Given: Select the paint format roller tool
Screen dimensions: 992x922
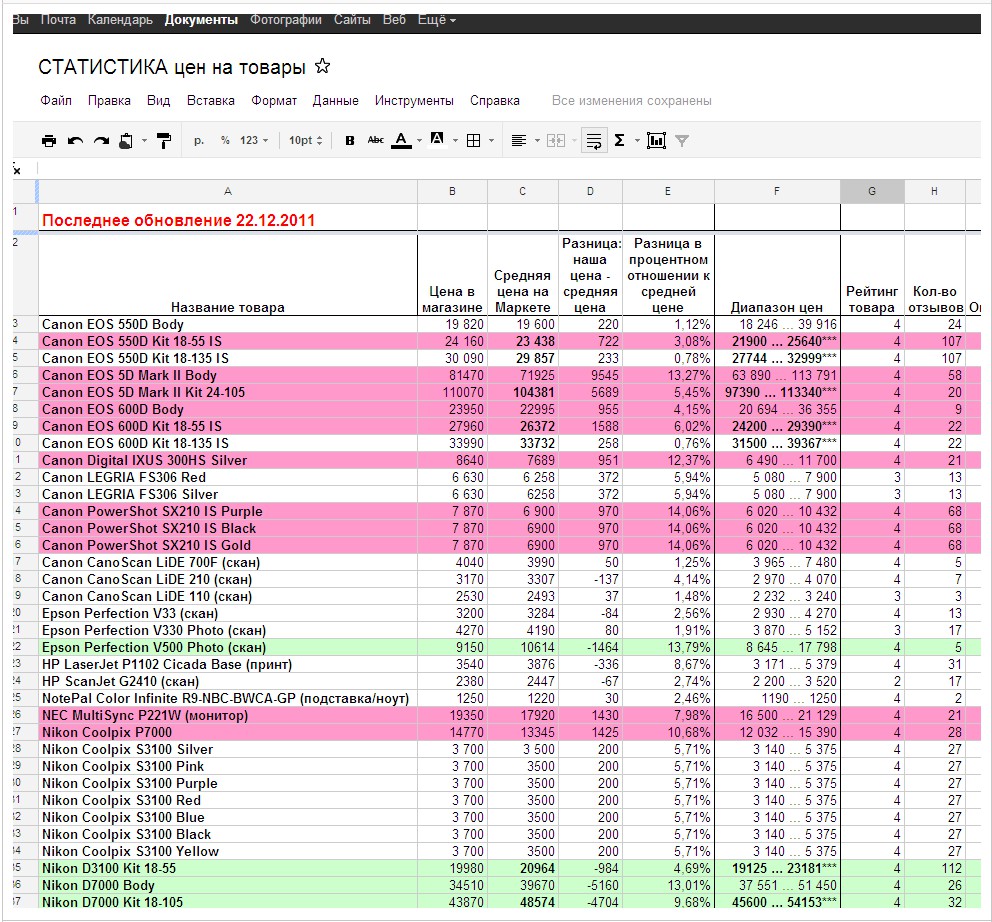Looking at the screenshot, I should (x=164, y=140).
